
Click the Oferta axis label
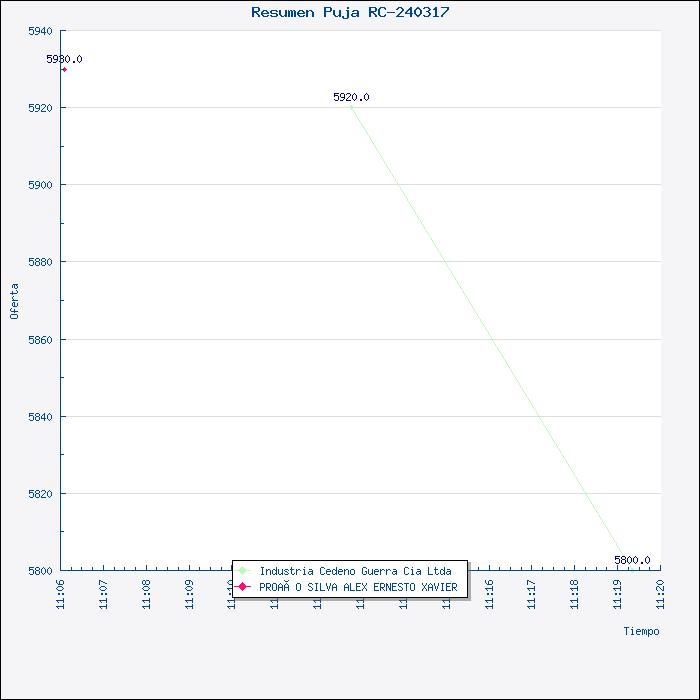coord(14,301)
